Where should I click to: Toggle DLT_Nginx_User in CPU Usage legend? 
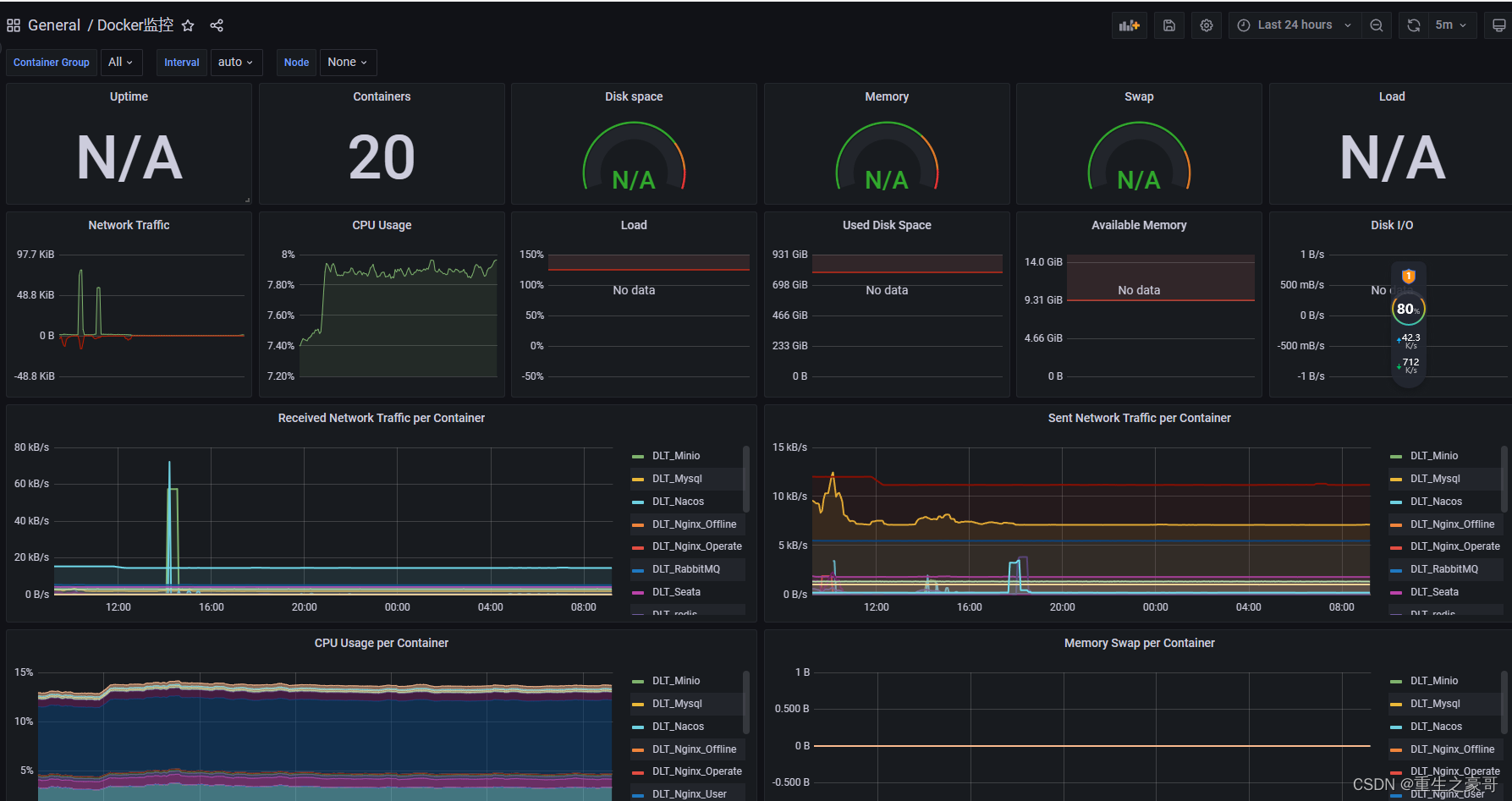(x=689, y=794)
